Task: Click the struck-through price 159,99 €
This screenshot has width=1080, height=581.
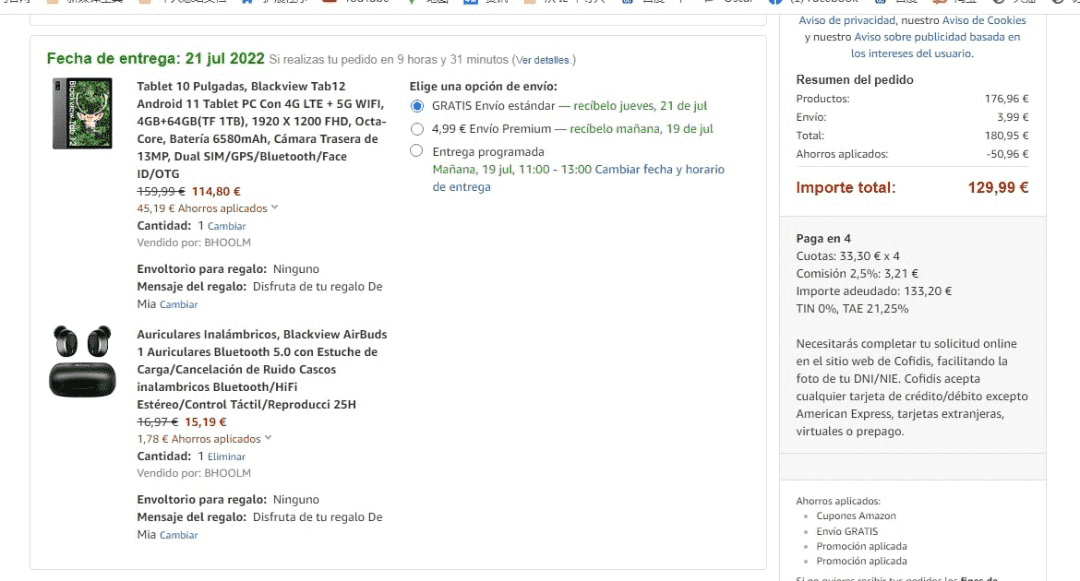Action: [x=160, y=191]
